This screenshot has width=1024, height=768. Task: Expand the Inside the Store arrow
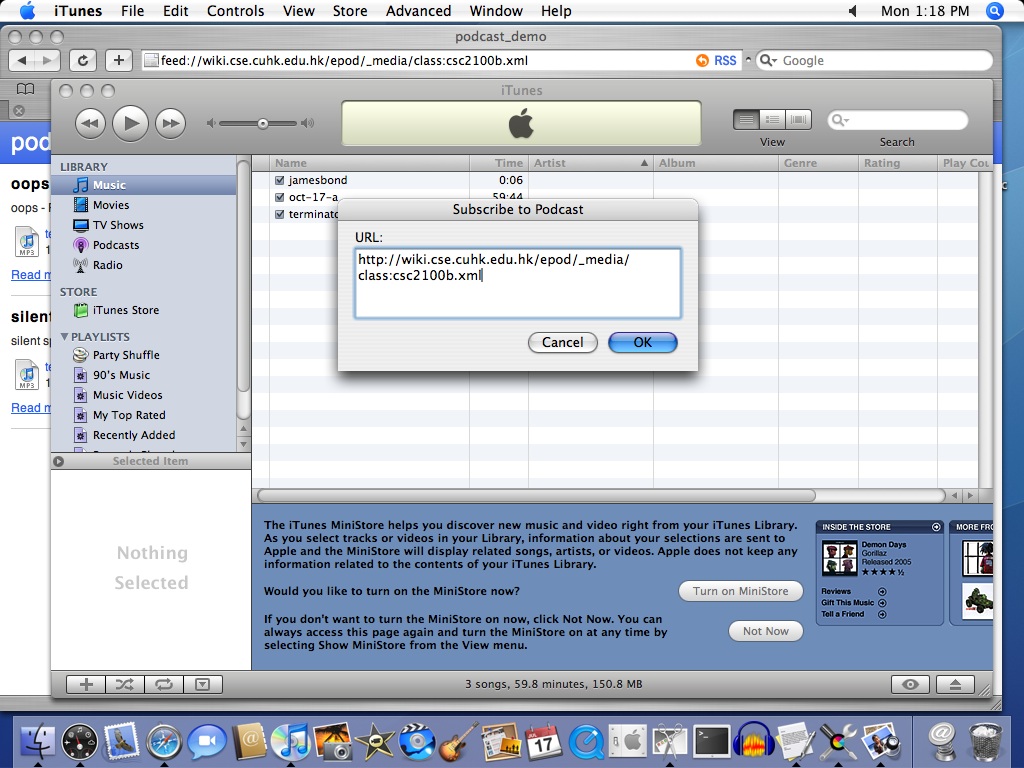[x=936, y=527]
